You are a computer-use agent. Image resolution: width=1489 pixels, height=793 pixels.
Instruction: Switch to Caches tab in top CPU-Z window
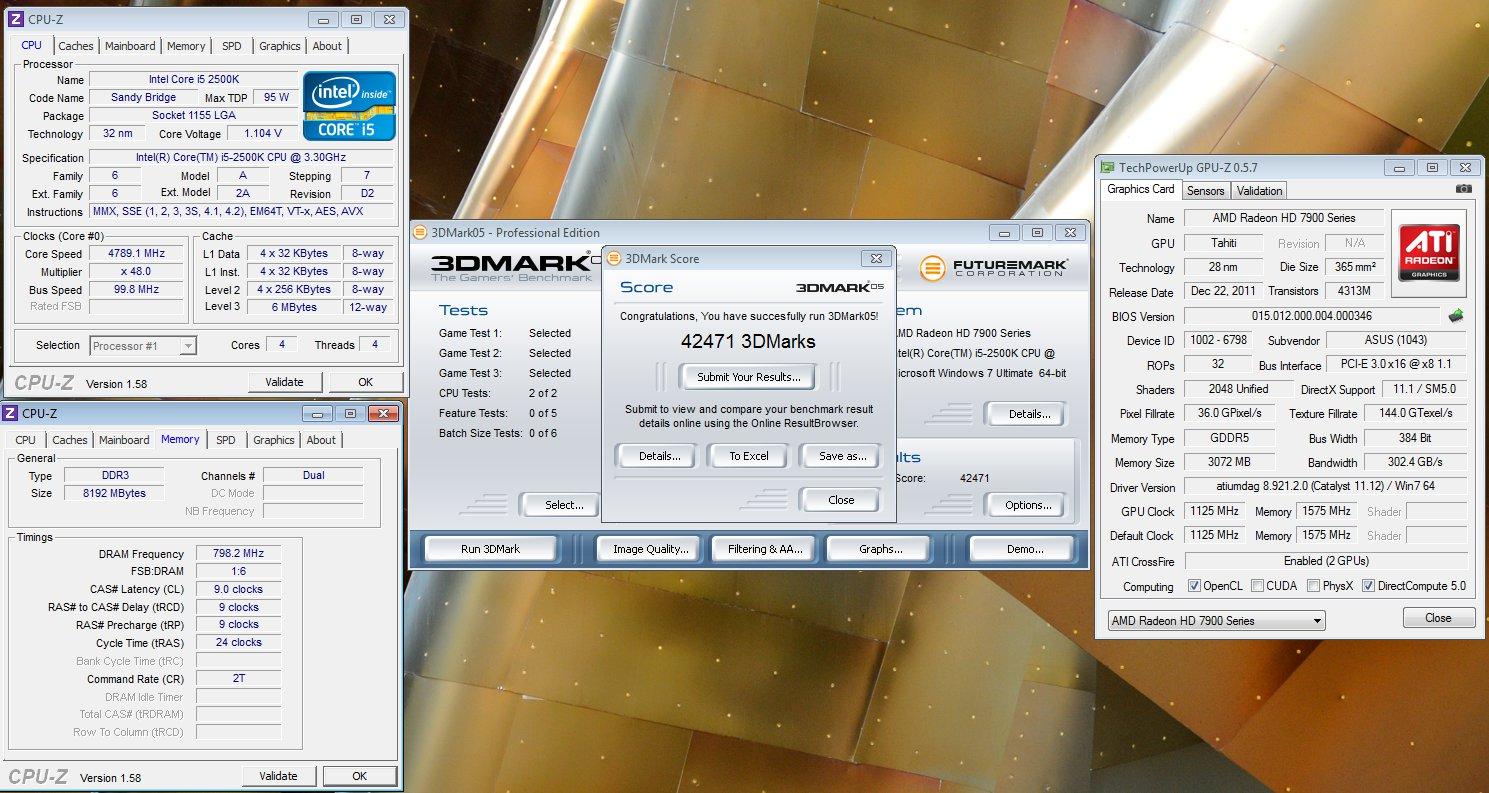(x=76, y=46)
